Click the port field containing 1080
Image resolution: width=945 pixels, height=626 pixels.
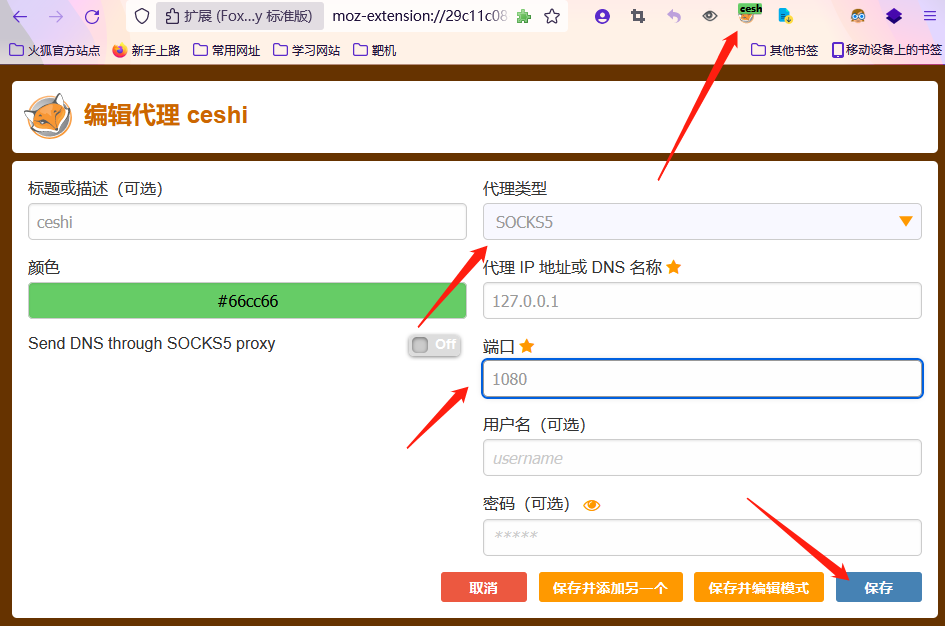click(702, 378)
